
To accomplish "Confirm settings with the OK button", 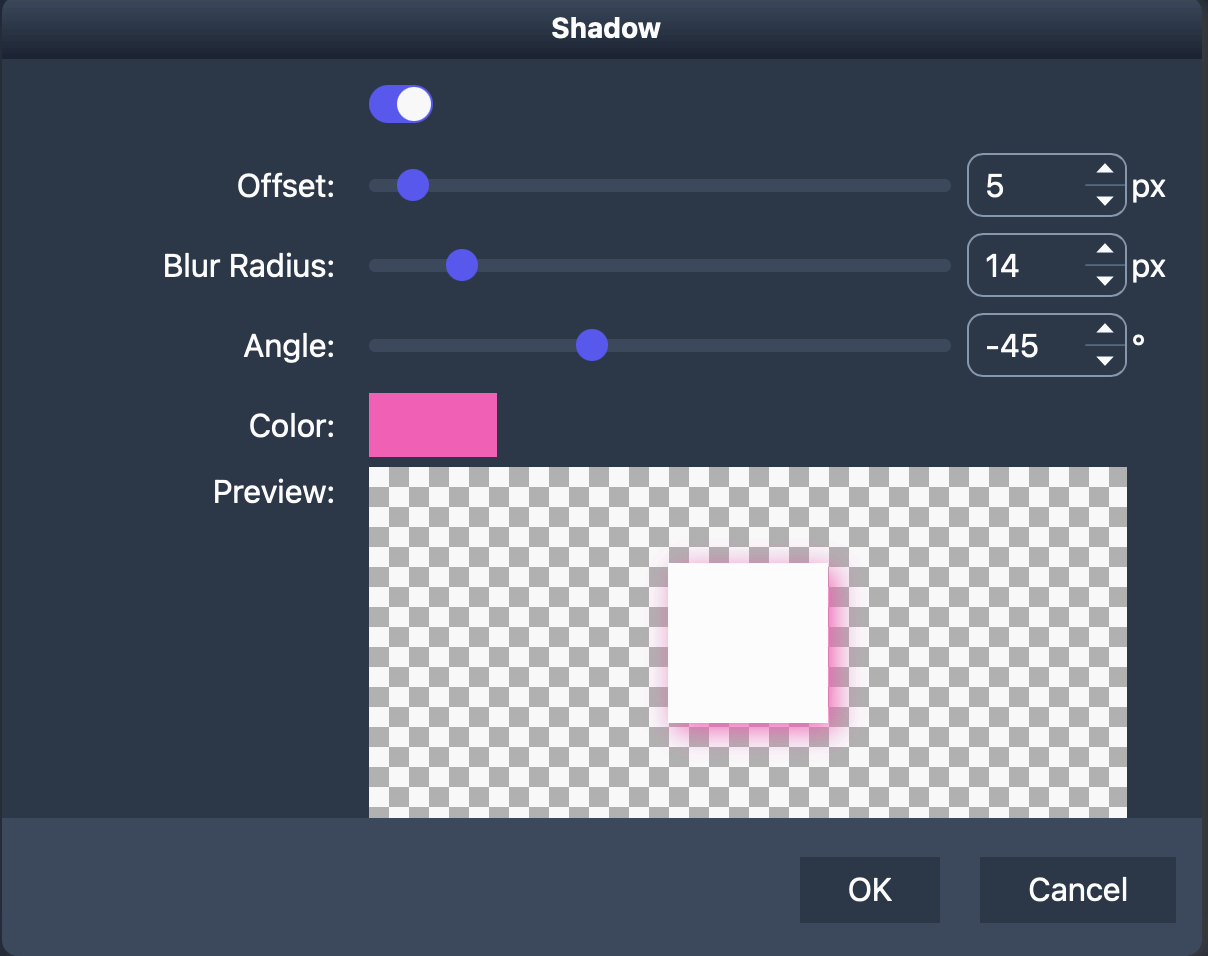I will (869, 890).
